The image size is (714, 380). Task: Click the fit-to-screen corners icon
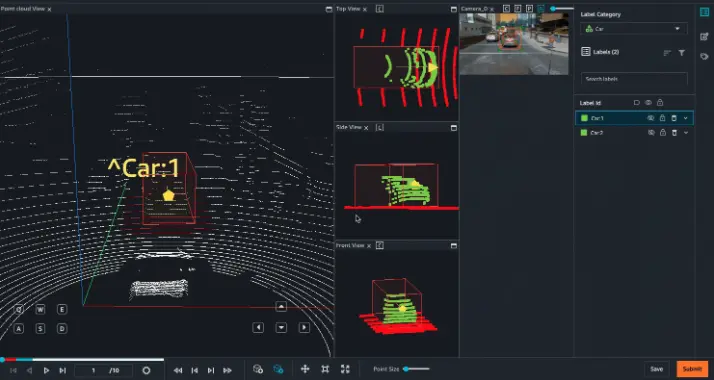pyautogui.click(x=345, y=369)
